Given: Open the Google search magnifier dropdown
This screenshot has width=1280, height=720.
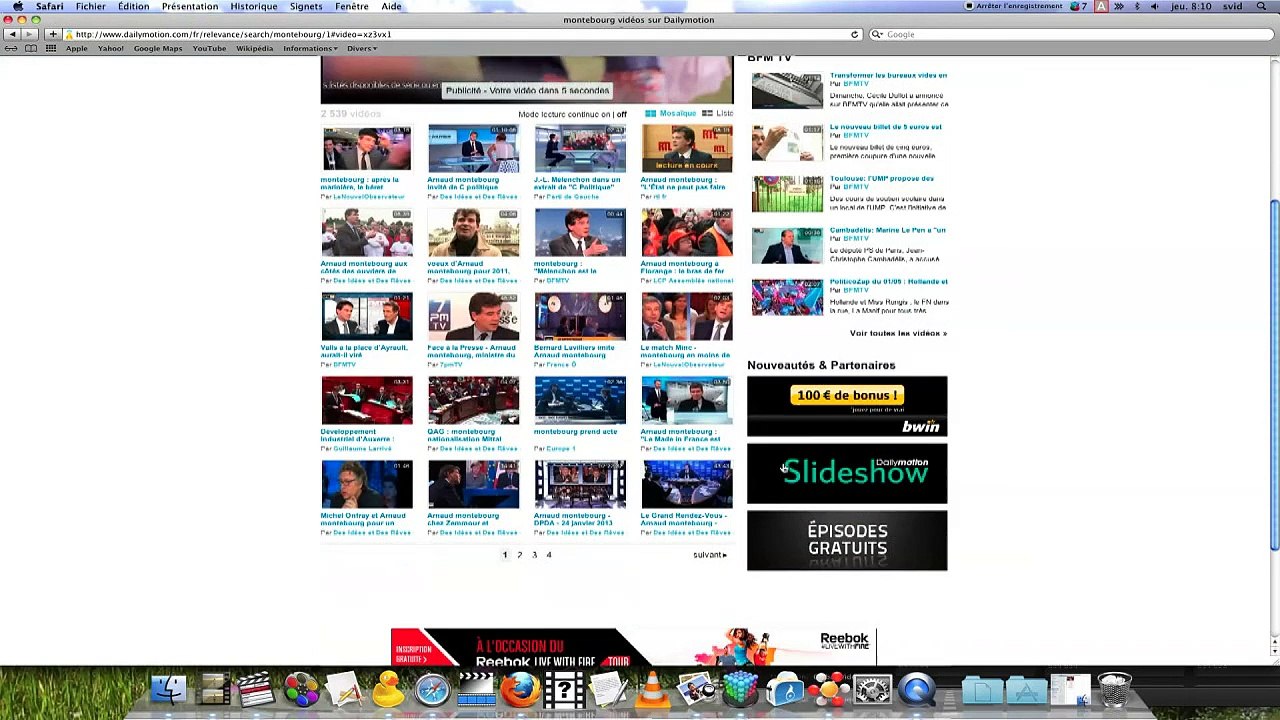Looking at the screenshot, I should coord(878,34).
